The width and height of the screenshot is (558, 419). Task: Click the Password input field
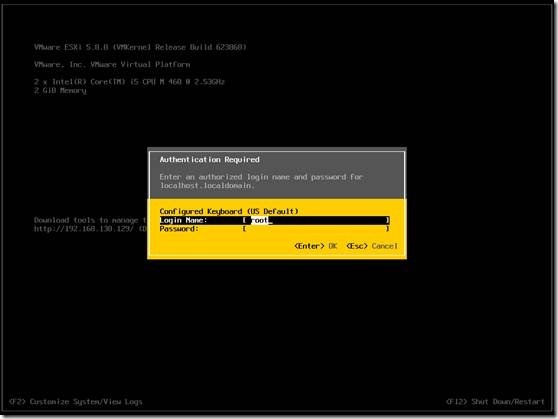coord(316,229)
